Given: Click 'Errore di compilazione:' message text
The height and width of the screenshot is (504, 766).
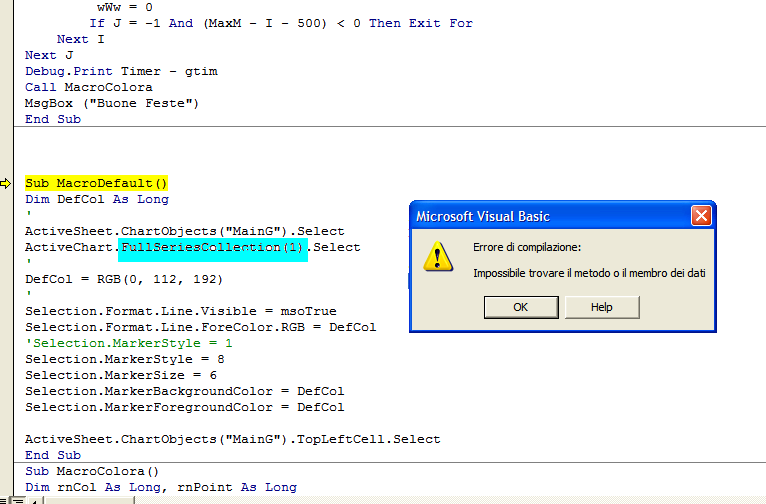Looking at the screenshot, I should 527,247.
